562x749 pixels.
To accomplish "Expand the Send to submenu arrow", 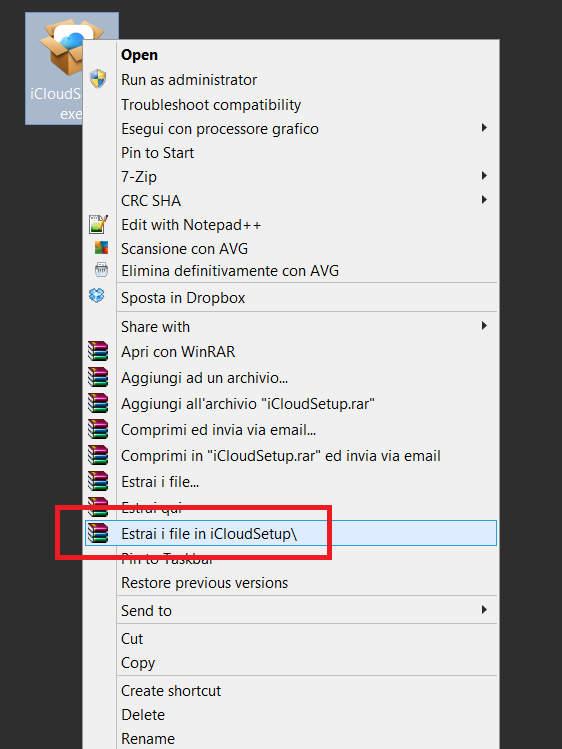I will (484, 610).
